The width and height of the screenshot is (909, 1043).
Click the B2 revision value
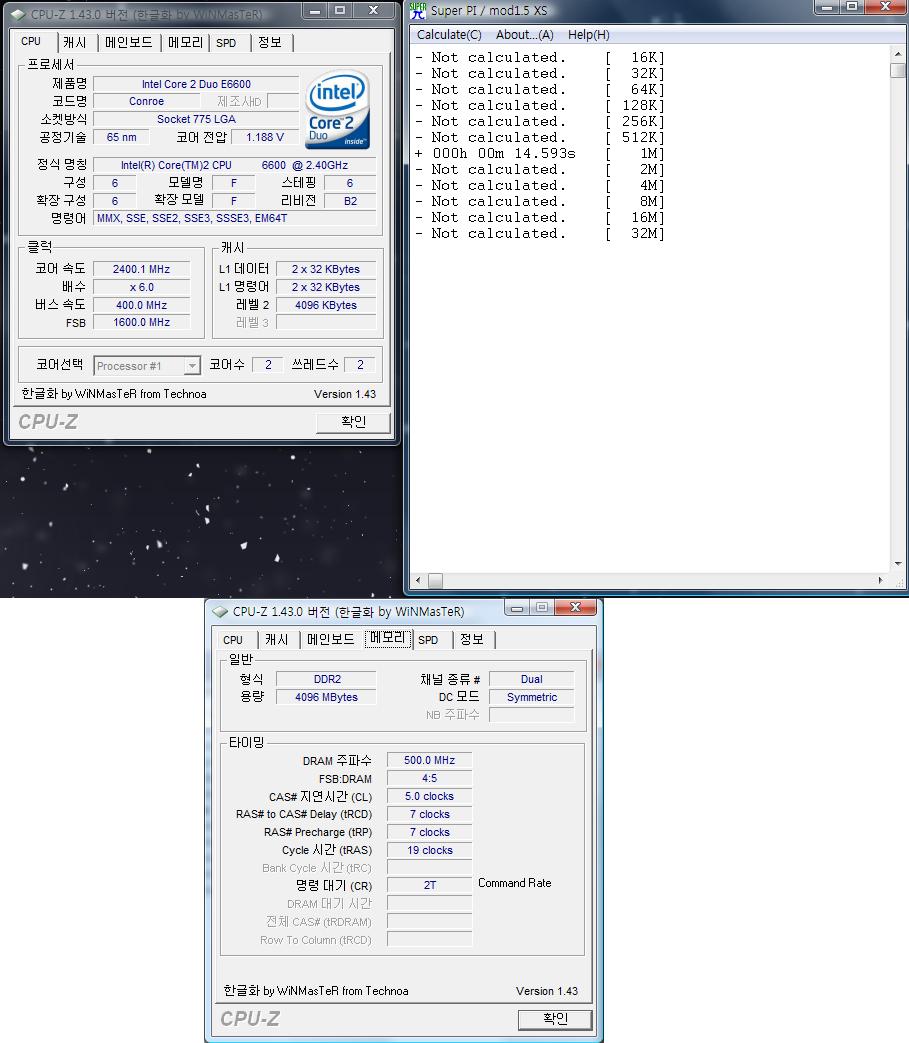[x=350, y=201]
